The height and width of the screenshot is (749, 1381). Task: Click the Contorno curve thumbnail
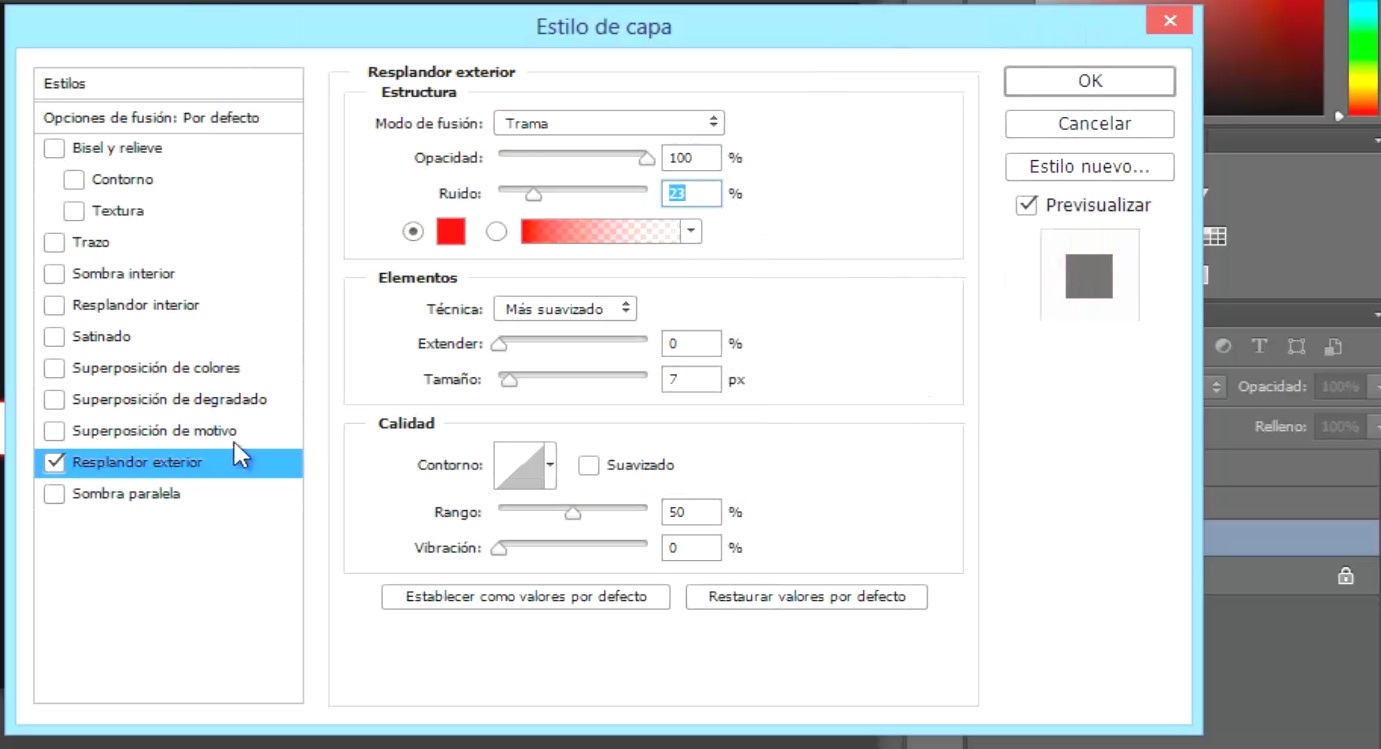click(x=519, y=465)
